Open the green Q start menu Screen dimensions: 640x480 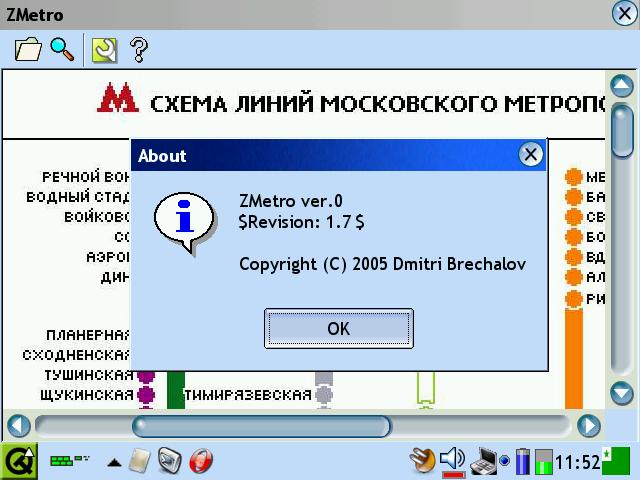19,461
